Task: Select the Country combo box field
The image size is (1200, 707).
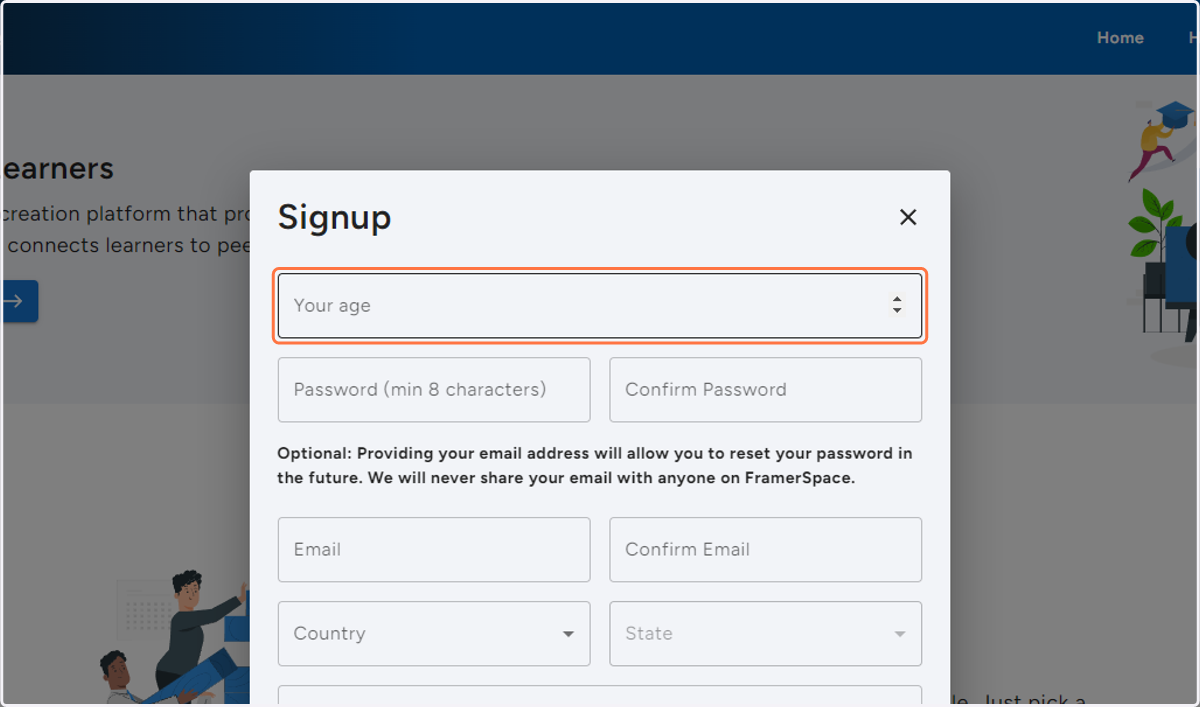Action: tap(434, 634)
